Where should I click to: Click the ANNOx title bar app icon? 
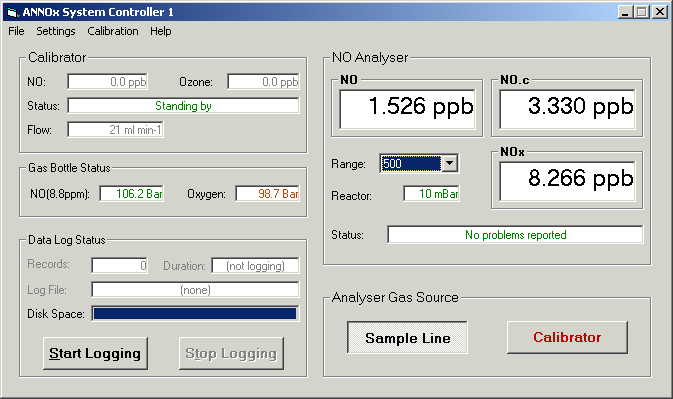click(x=12, y=12)
